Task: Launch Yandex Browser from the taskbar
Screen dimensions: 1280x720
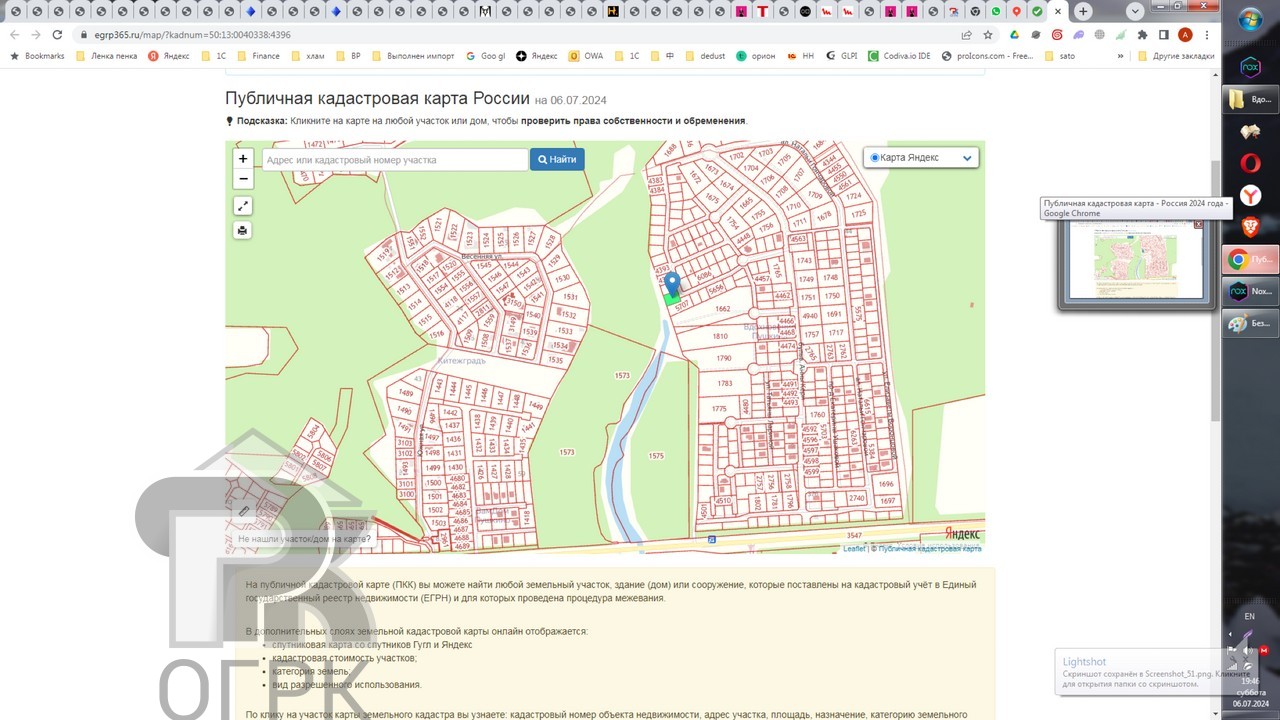Action: pos(1250,195)
